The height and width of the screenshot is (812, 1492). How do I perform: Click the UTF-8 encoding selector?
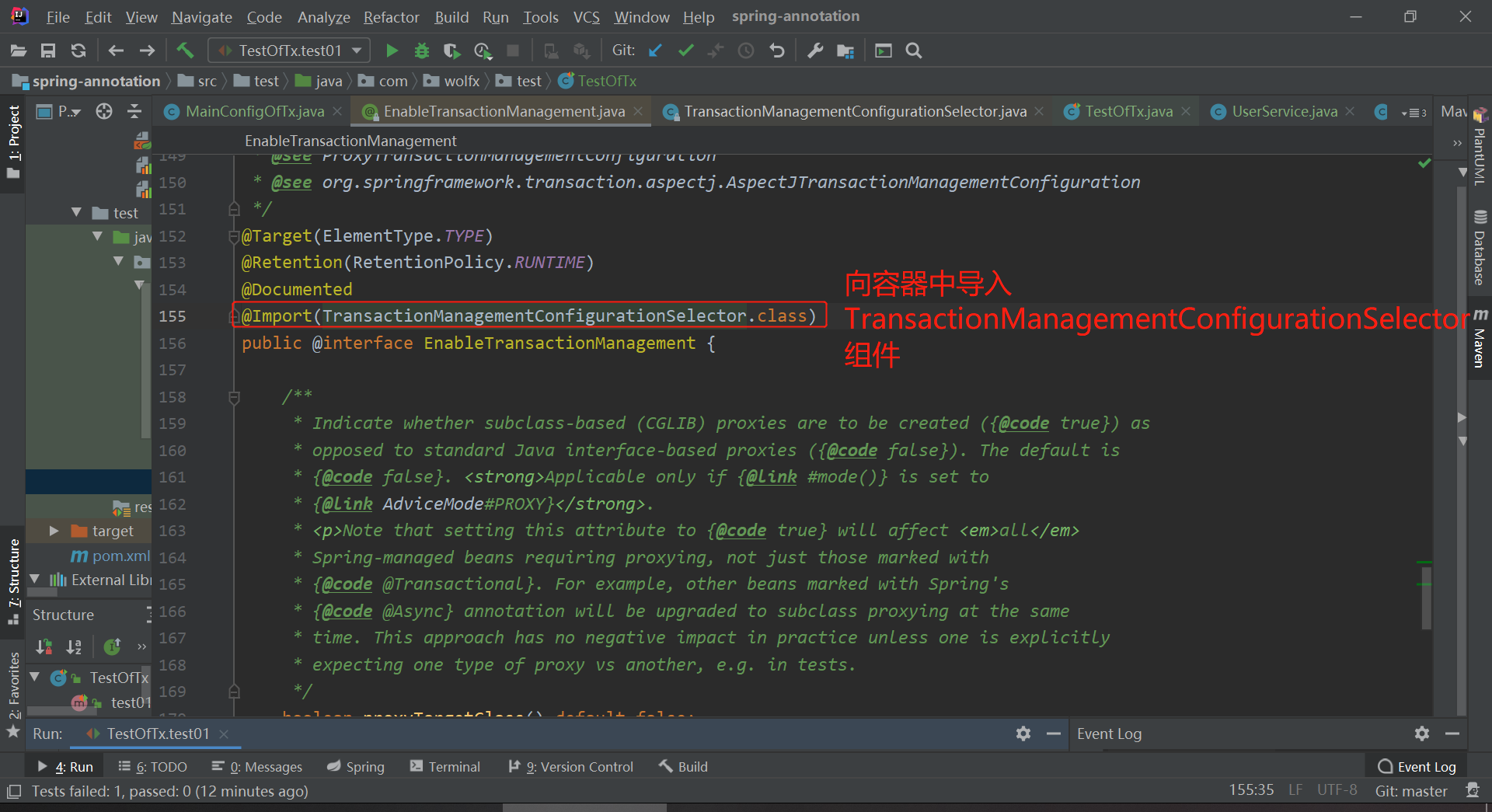point(1337,790)
